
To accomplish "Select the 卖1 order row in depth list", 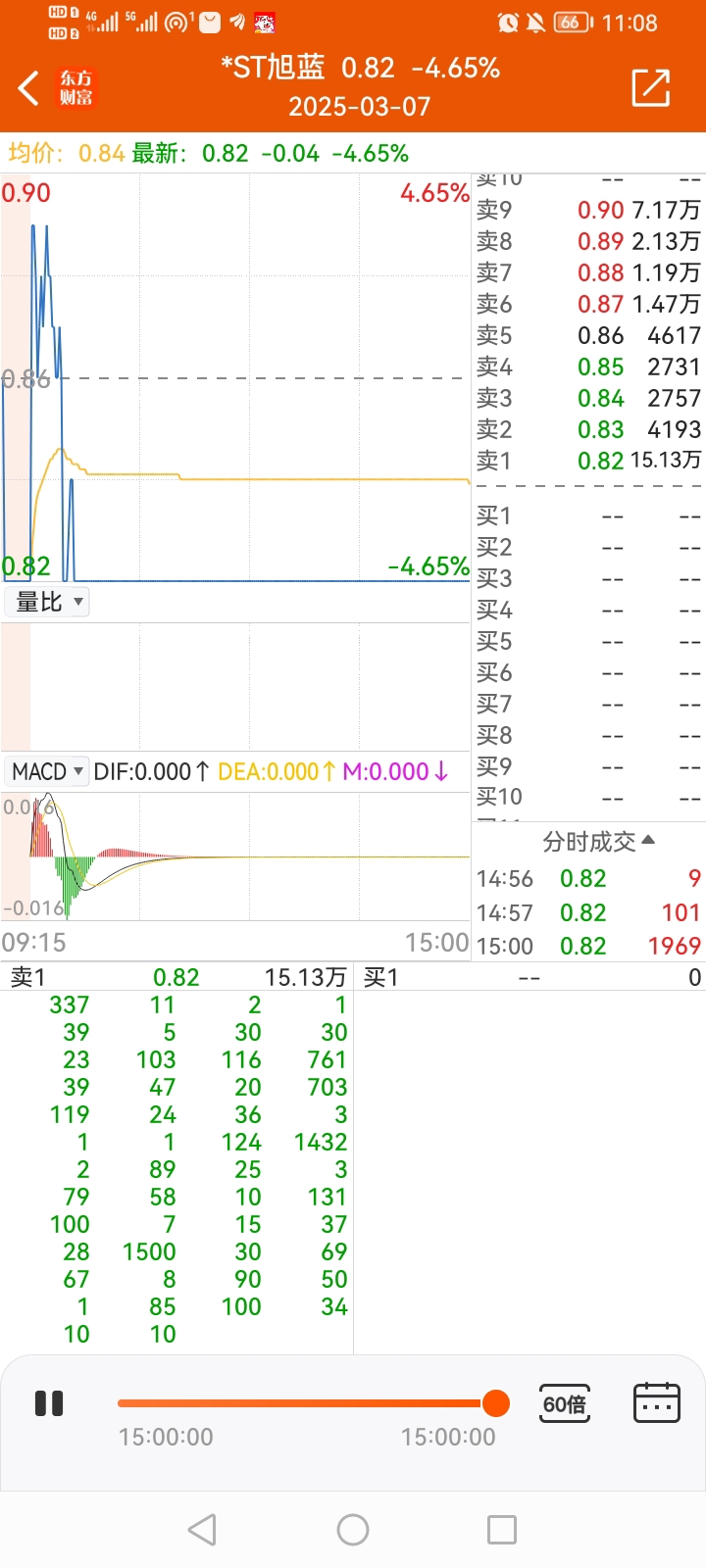I will click(x=588, y=461).
